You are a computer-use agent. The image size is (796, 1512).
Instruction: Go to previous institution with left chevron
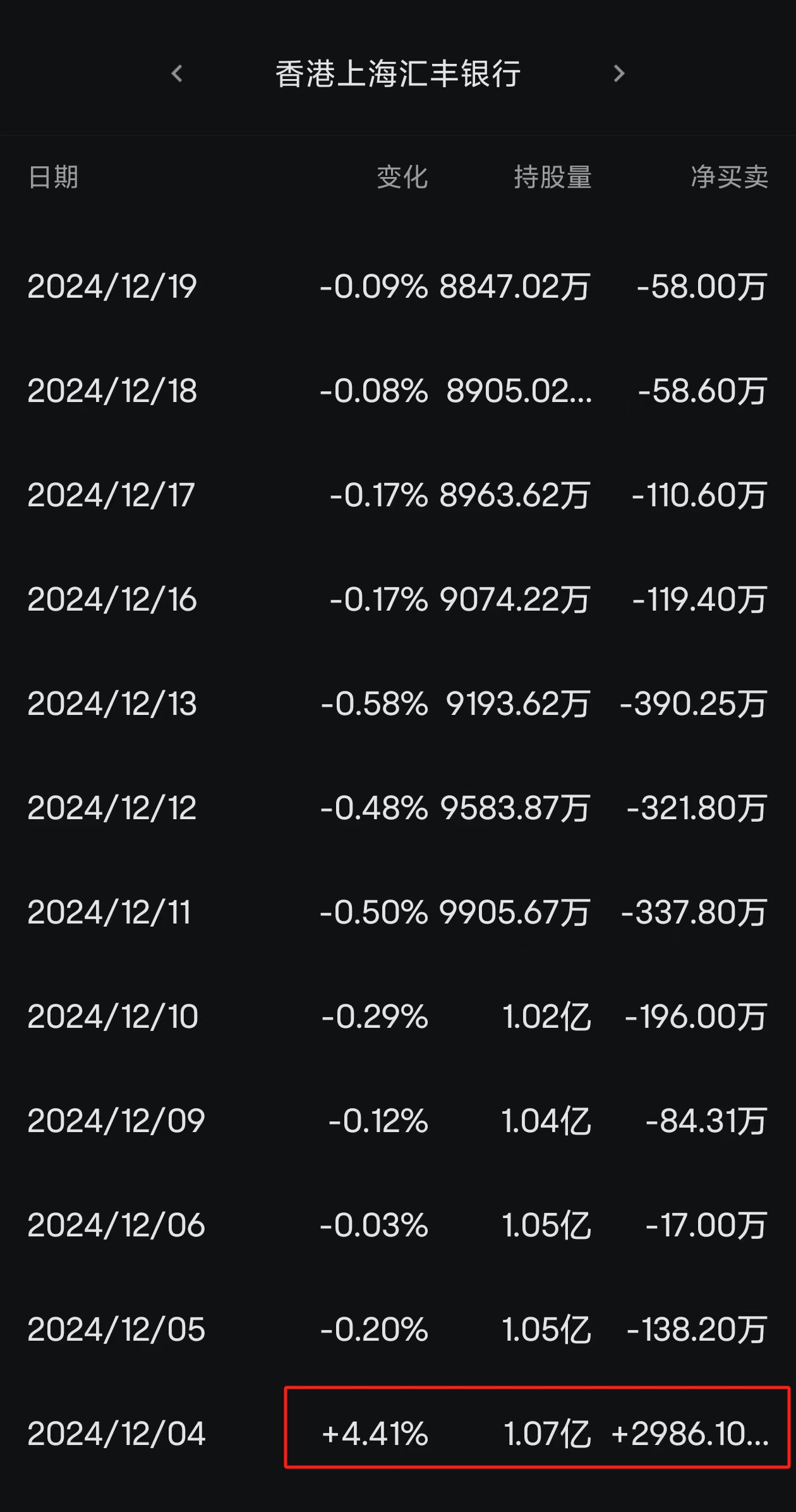click(x=178, y=74)
